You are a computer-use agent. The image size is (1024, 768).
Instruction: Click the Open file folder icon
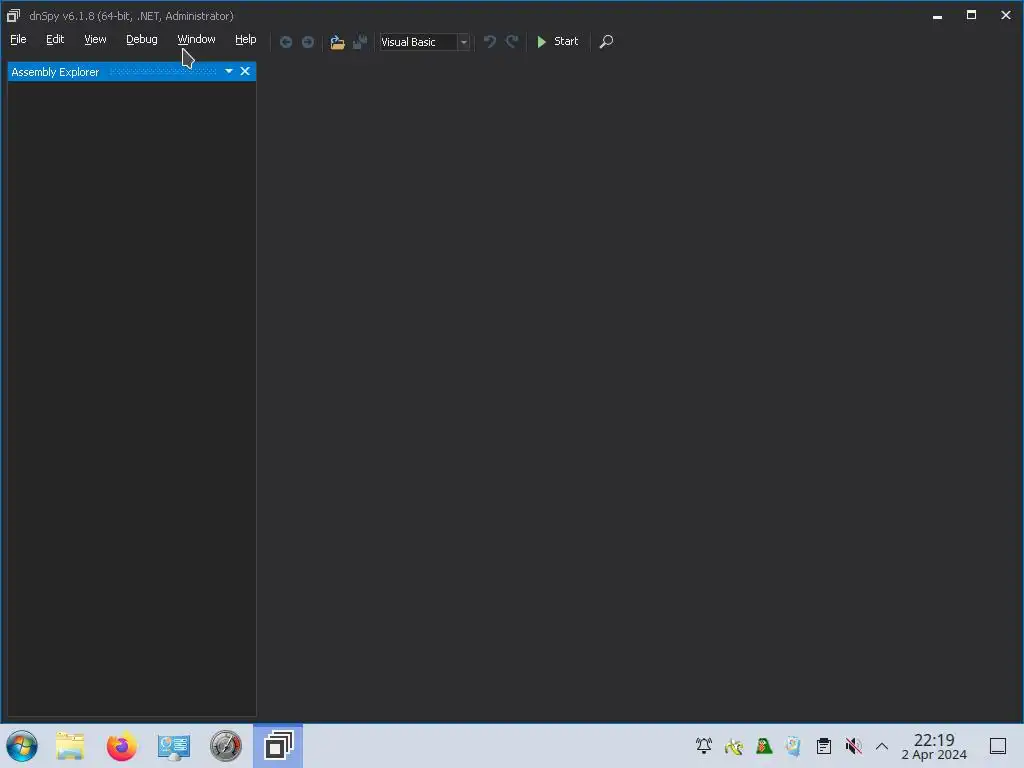pos(337,42)
